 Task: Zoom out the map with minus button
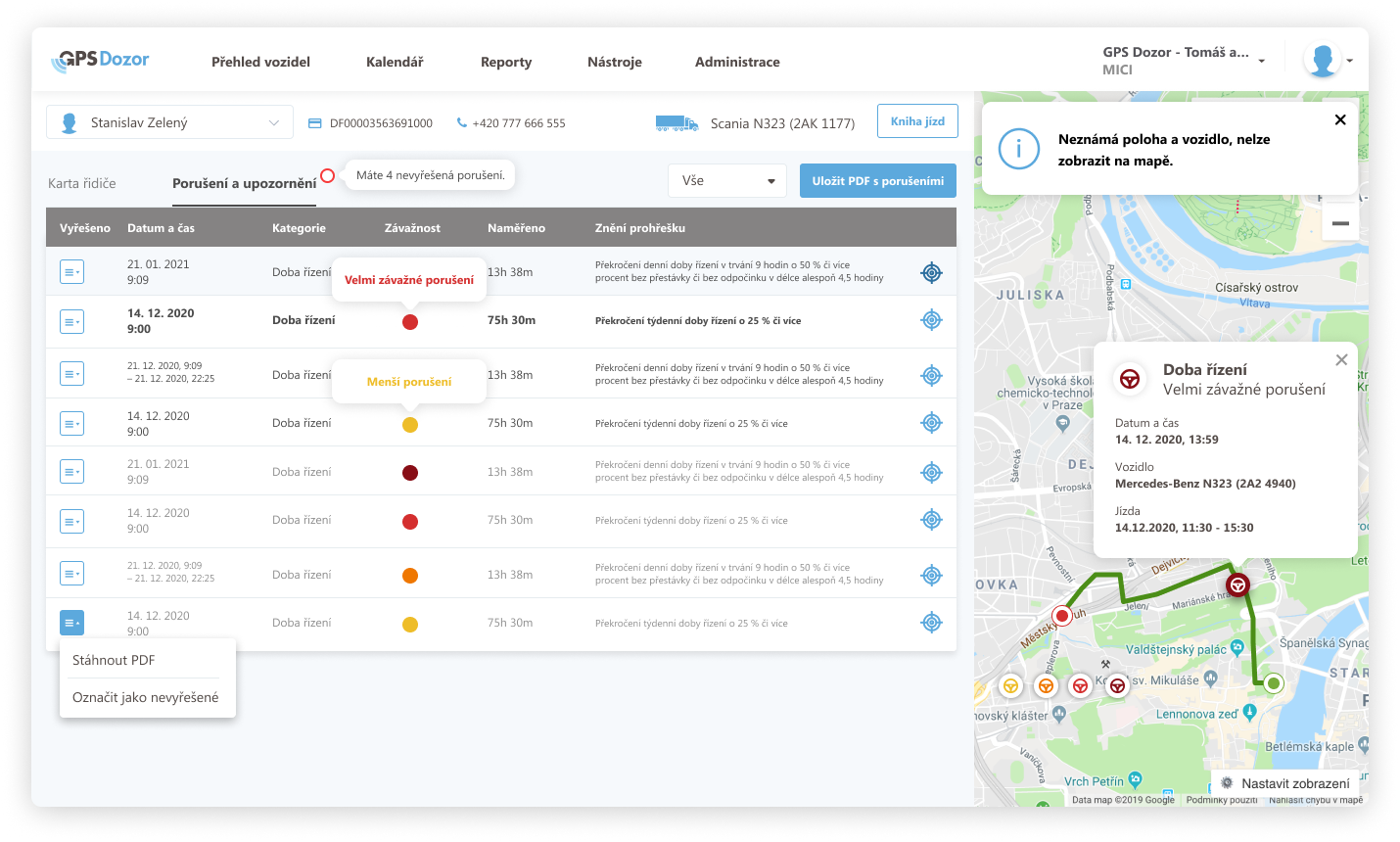(x=1340, y=223)
